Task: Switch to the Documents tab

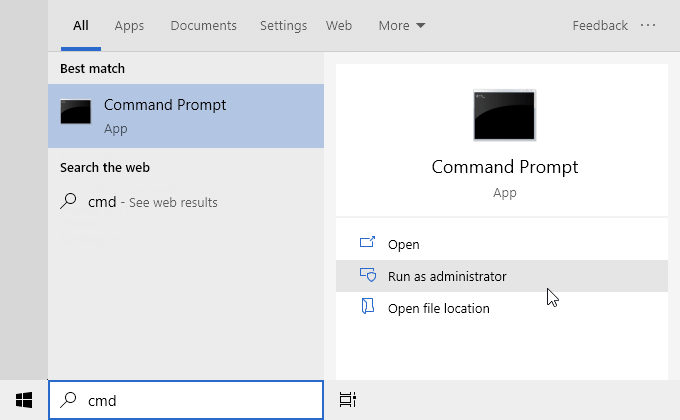Action: pyautogui.click(x=203, y=25)
